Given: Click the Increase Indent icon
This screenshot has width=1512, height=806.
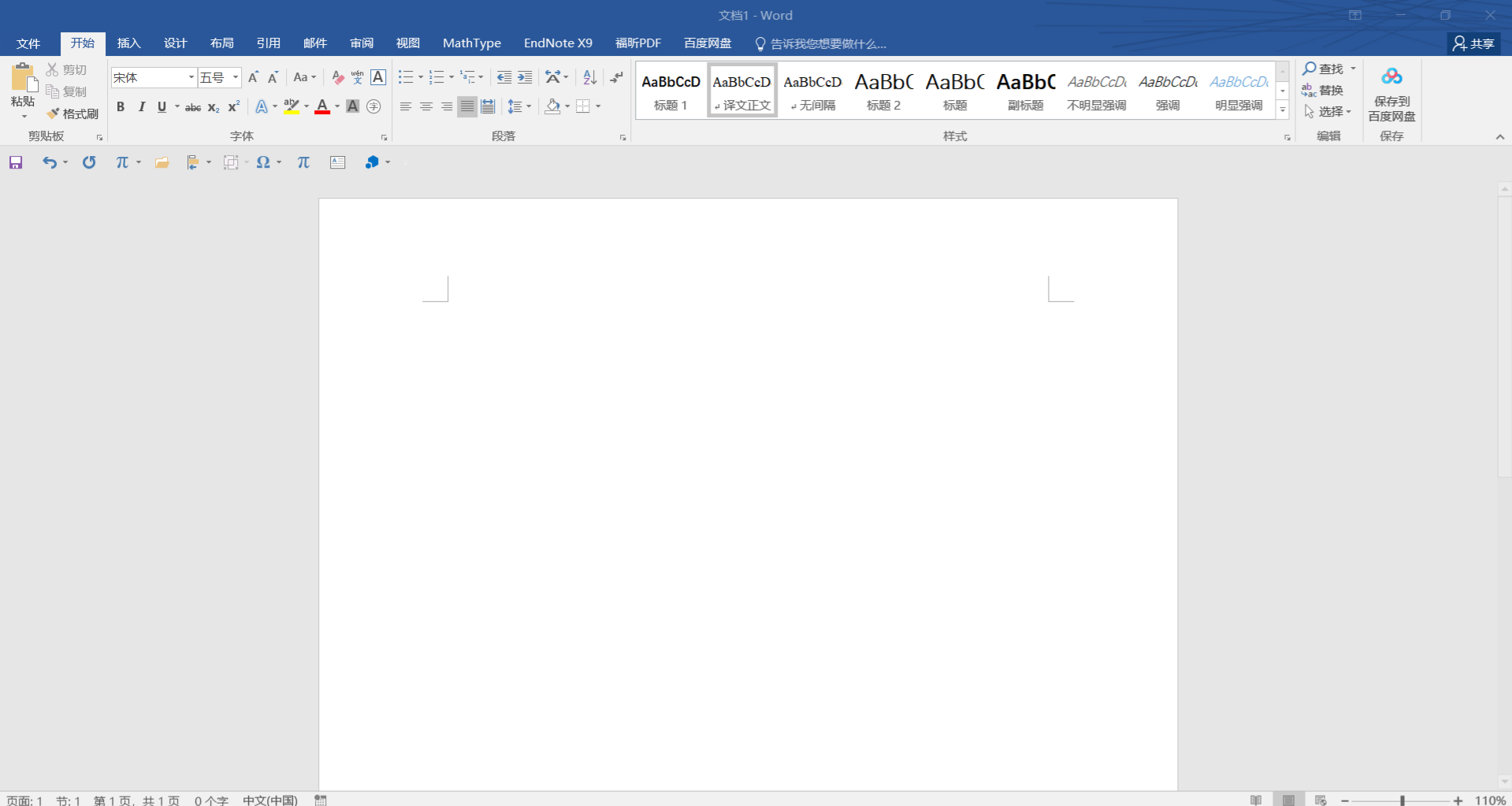Looking at the screenshot, I should pyautogui.click(x=525, y=77).
